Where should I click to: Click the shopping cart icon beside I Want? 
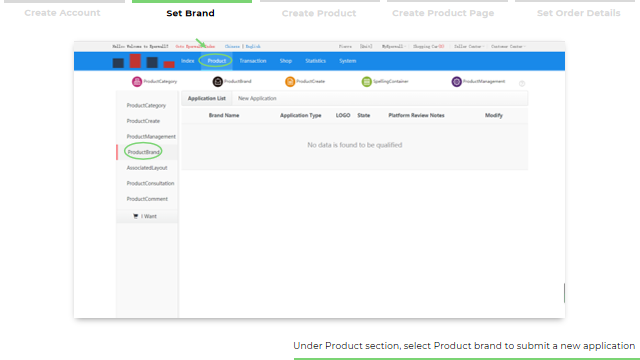coord(136,216)
